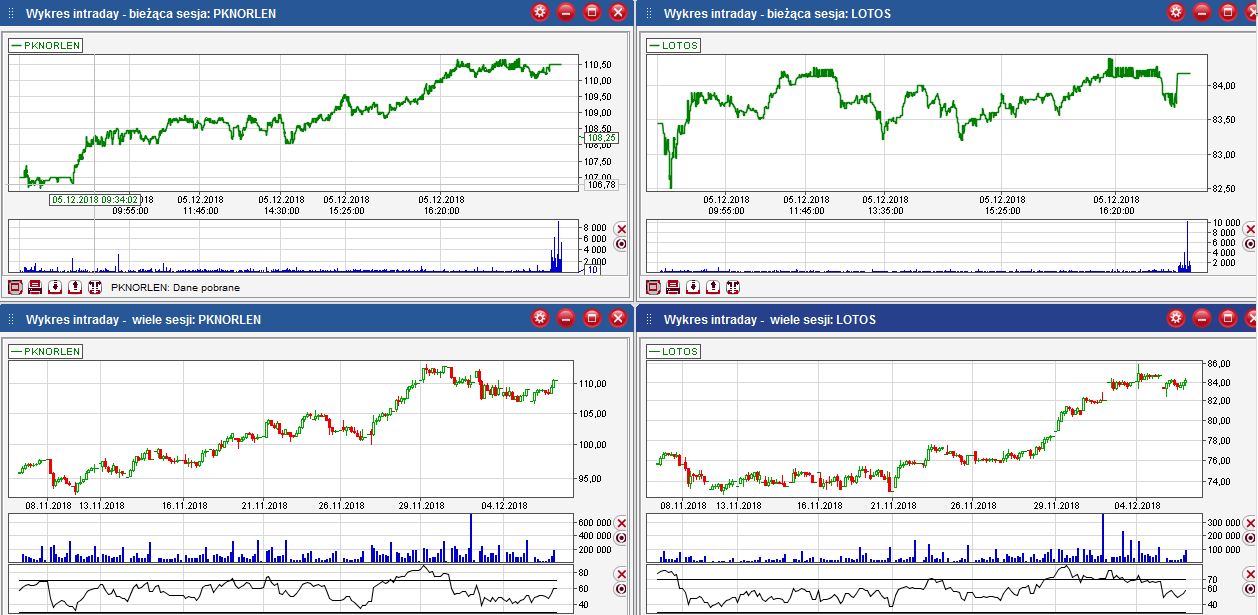Click title 'Wykres intraday - bieżąca sesja: PKNORLEN'

click(x=151, y=14)
